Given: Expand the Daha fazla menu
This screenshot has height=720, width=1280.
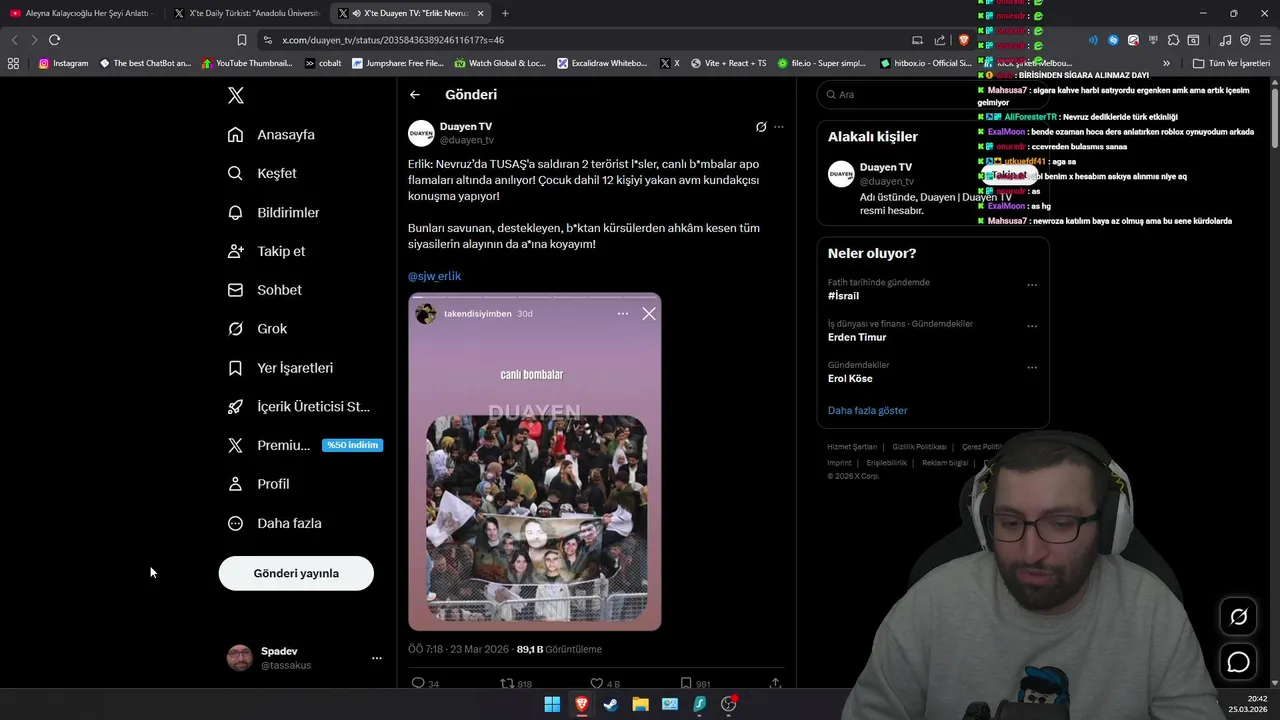Looking at the screenshot, I should click(275, 523).
